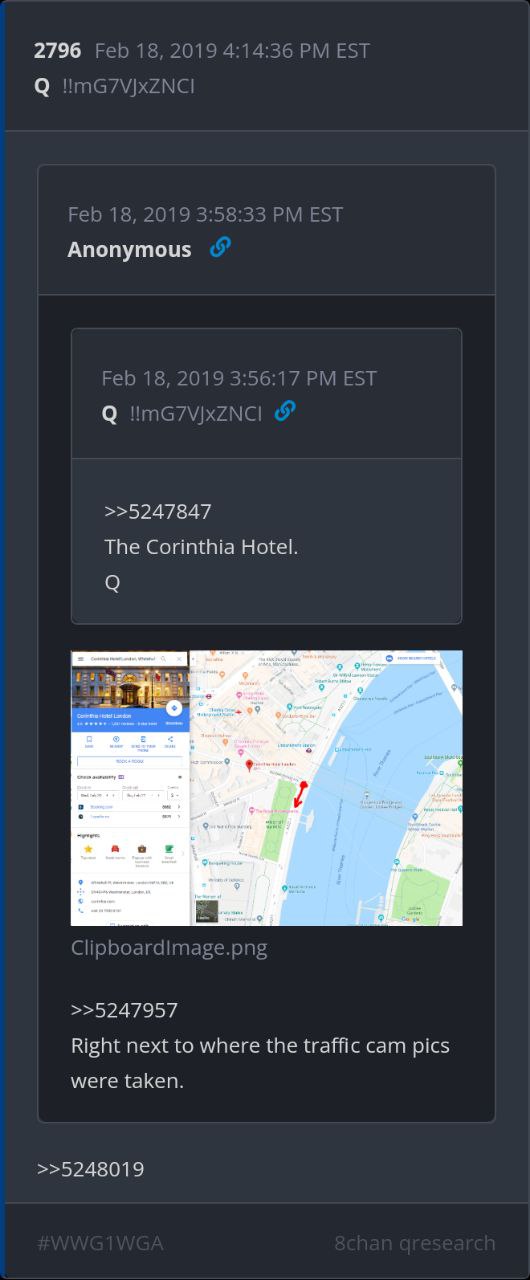Click the 8chan qresearch board label
Image resolution: width=530 pixels, height=1280 pixels.
tap(415, 1243)
